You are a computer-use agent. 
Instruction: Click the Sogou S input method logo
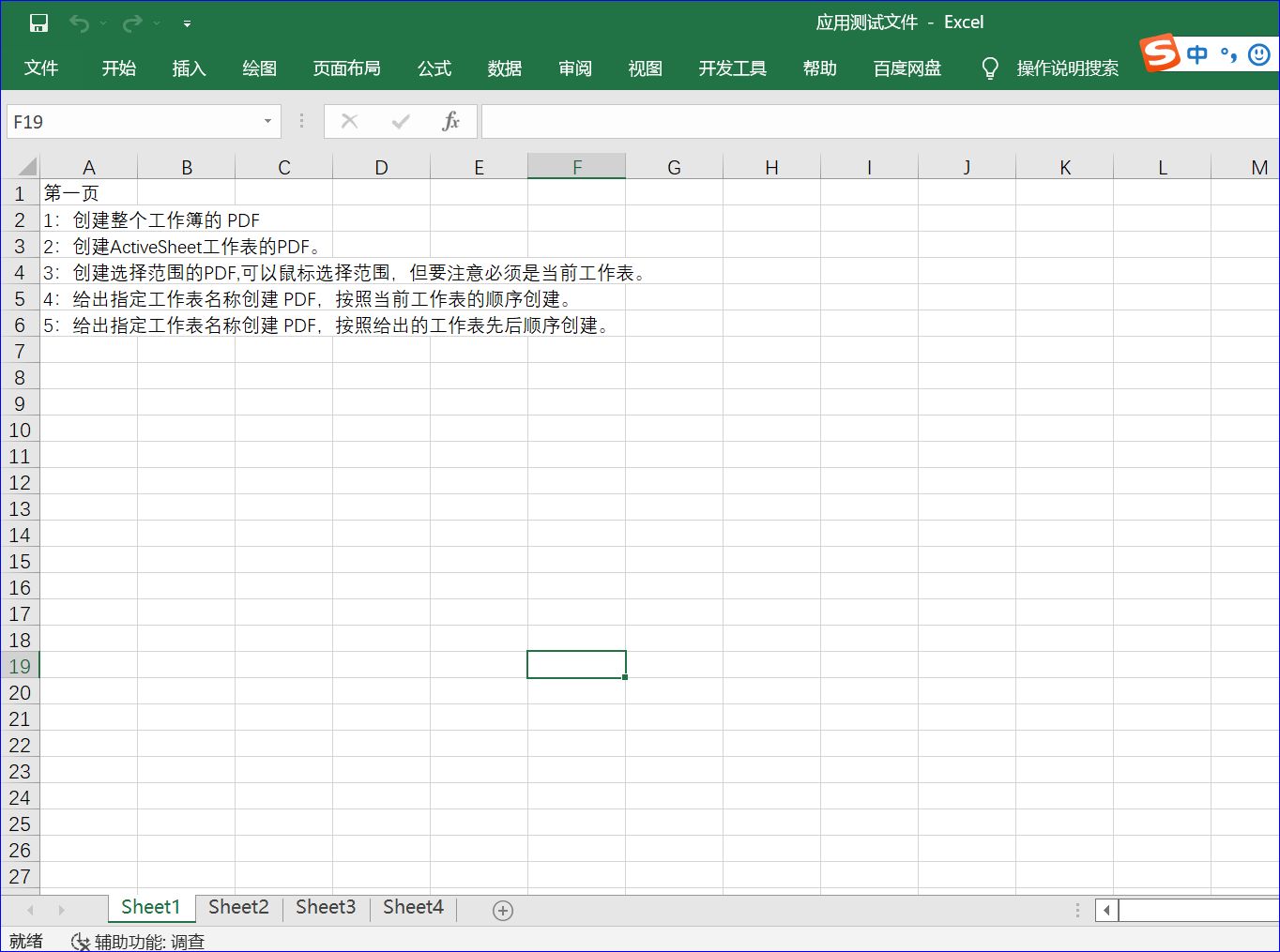[x=1160, y=53]
